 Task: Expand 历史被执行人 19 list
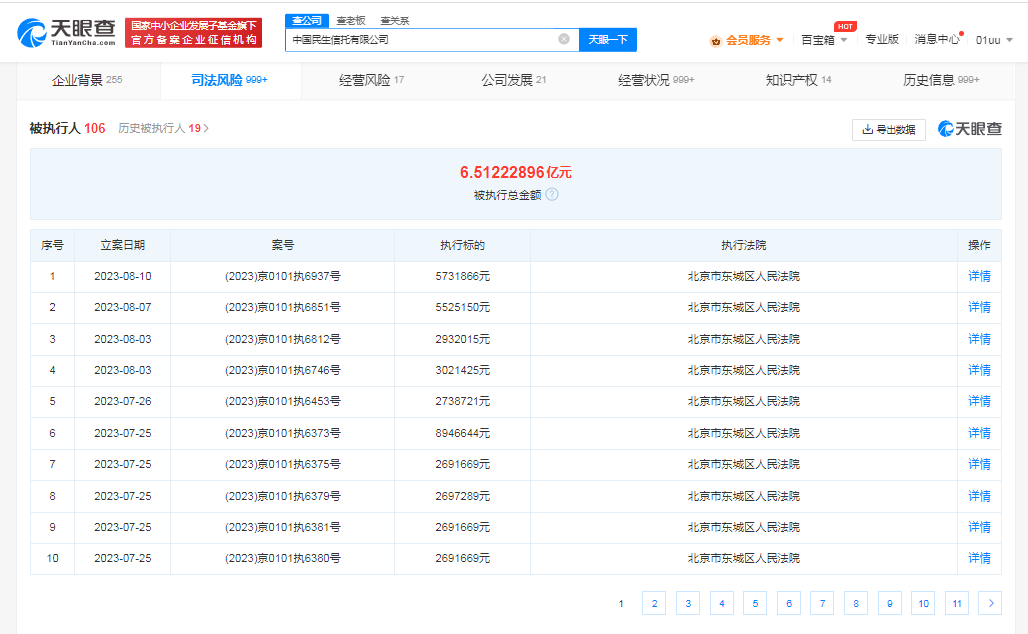point(163,129)
